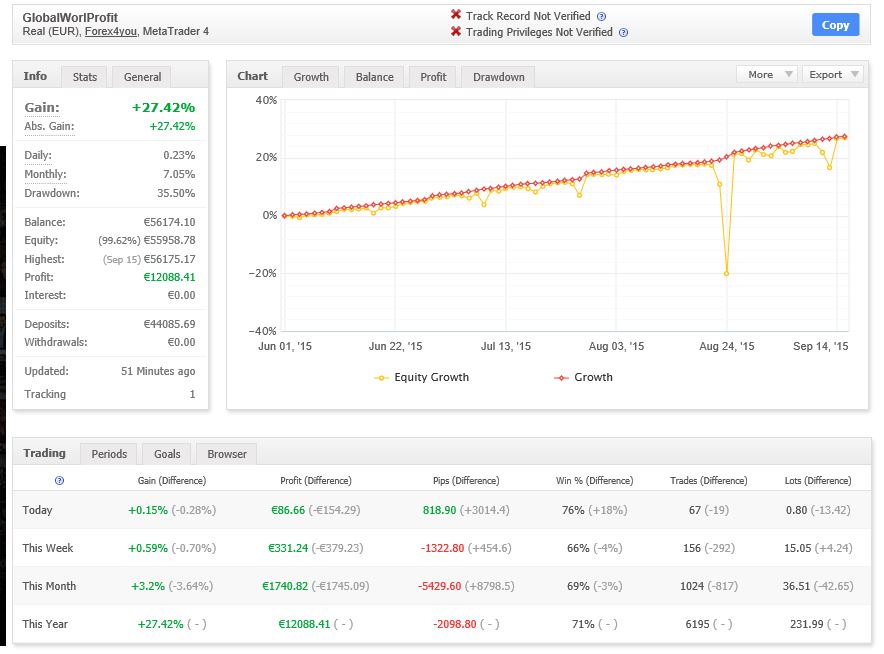The width and height of the screenshot is (884, 654).
Task: Open the General tab
Action: click(142, 77)
